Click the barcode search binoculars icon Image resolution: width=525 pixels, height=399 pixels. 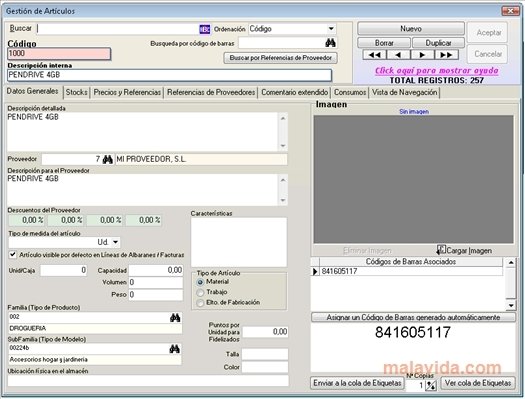(x=330, y=43)
